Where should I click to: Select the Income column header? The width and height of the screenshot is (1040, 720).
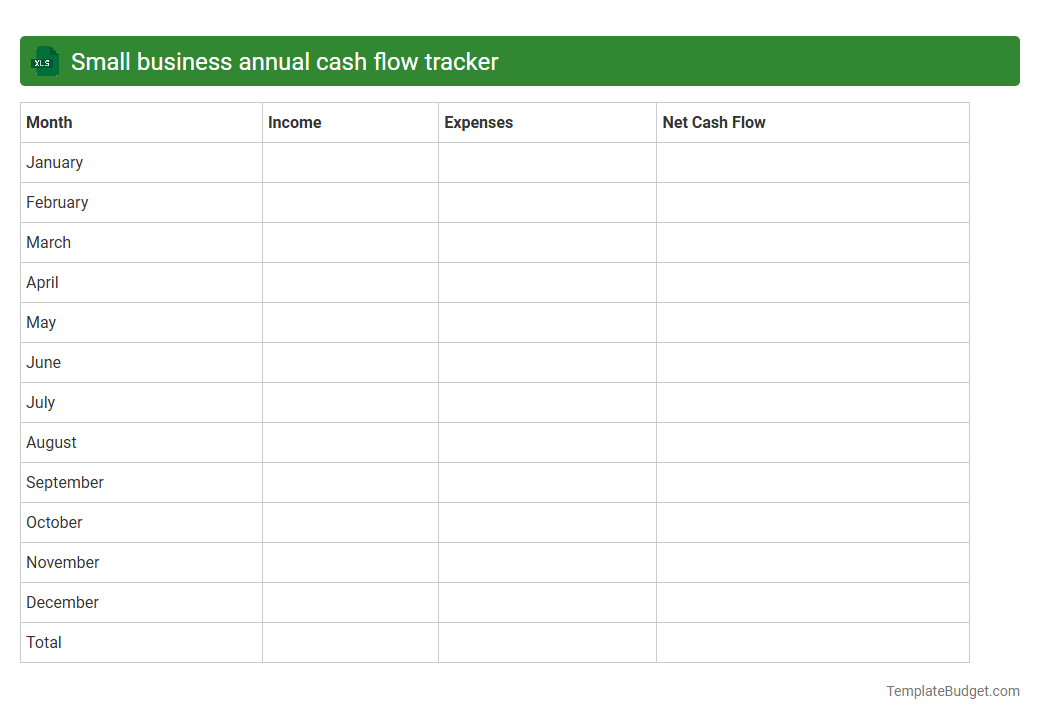click(294, 122)
